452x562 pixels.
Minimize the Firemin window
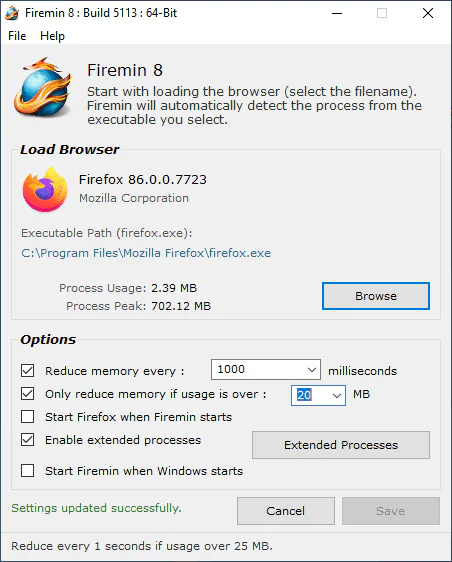point(337,13)
